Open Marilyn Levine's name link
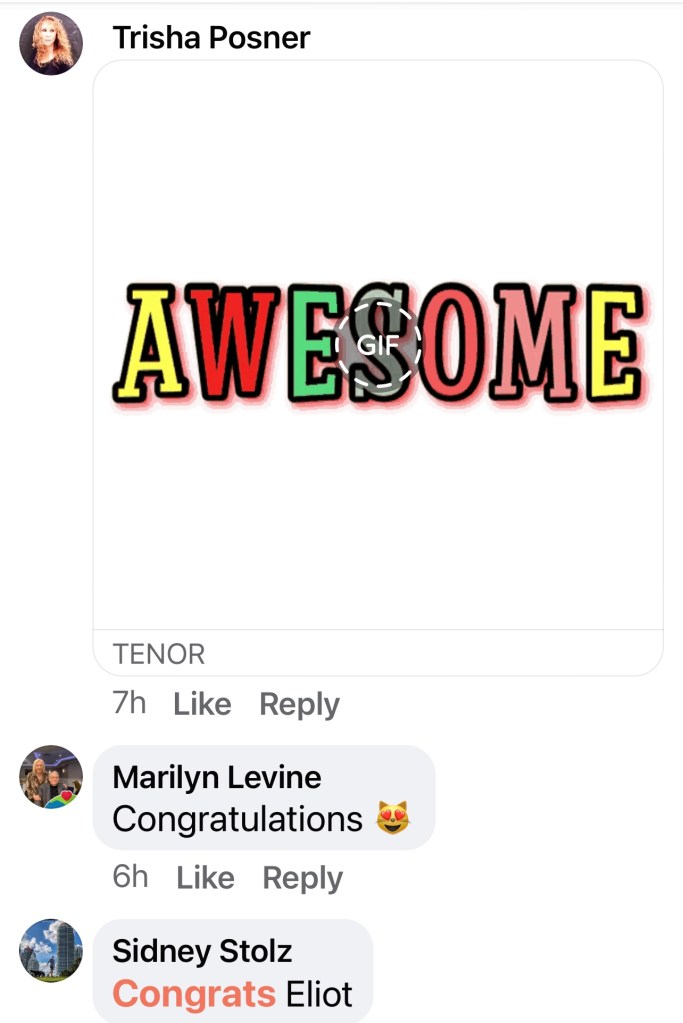Viewport: 683px width, 1023px height. click(217, 777)
